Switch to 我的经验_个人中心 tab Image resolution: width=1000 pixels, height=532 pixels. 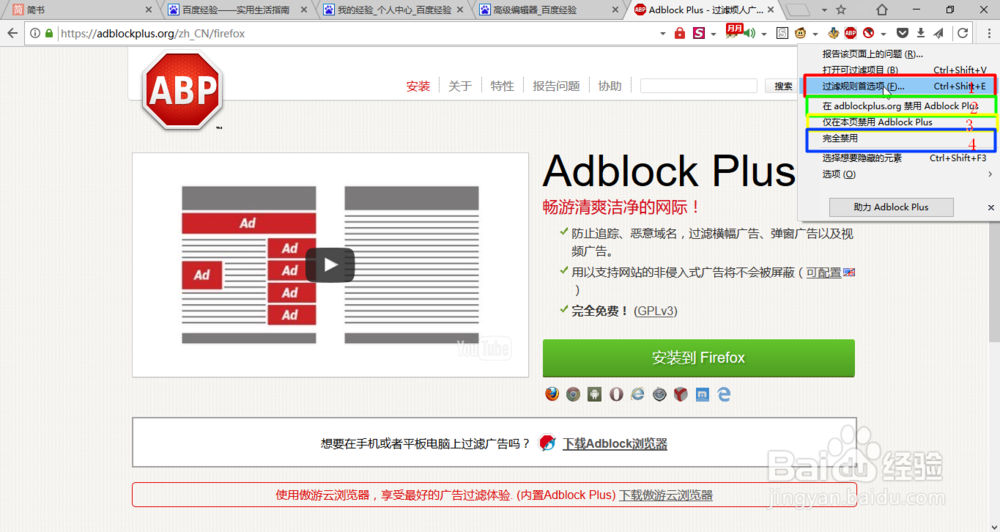(x=394, y=10)
